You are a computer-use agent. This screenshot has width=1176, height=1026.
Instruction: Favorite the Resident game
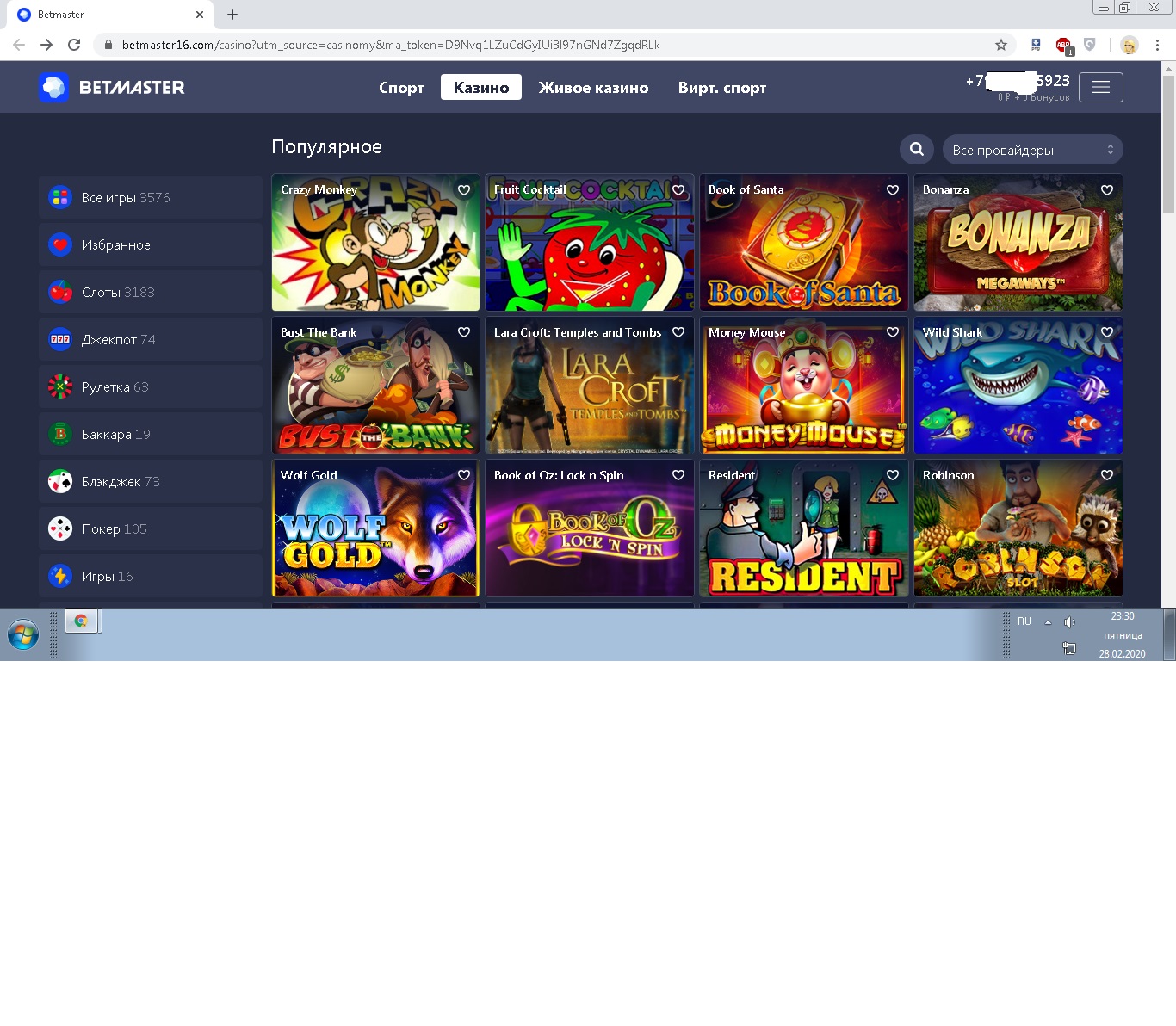point(893,475)
